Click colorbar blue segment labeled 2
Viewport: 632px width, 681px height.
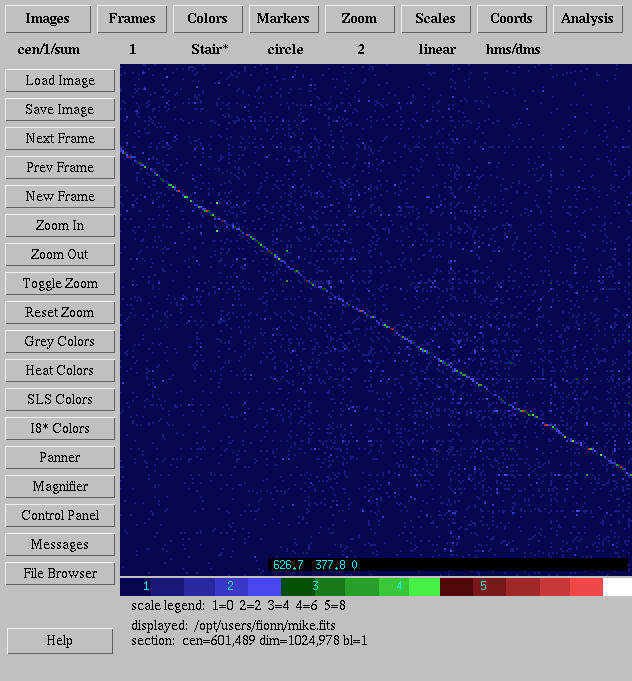[x=231, y=586]
